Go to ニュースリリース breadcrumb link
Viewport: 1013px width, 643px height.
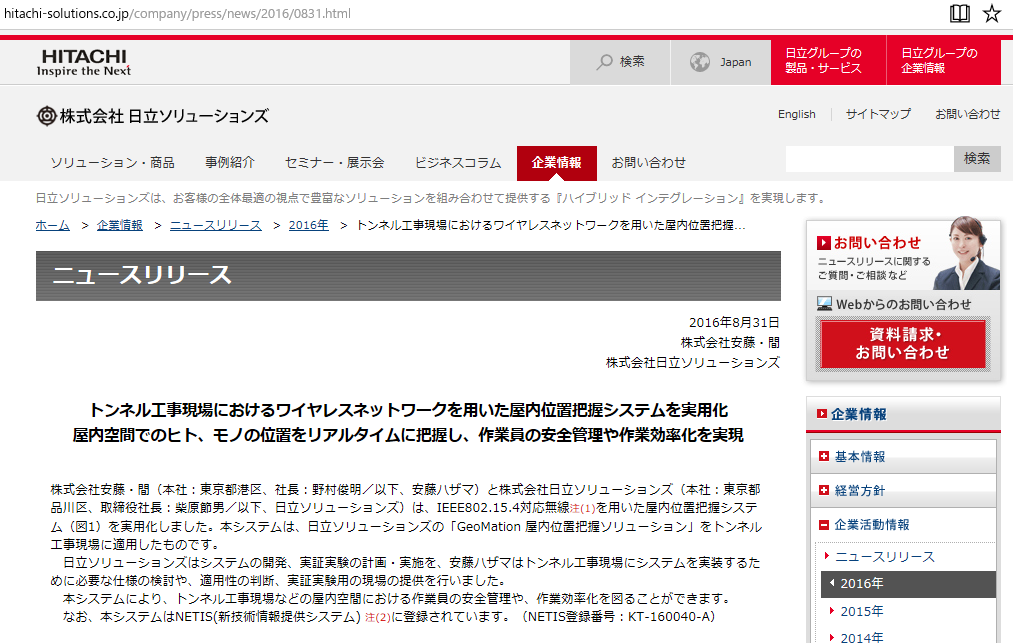coord(216,226)
